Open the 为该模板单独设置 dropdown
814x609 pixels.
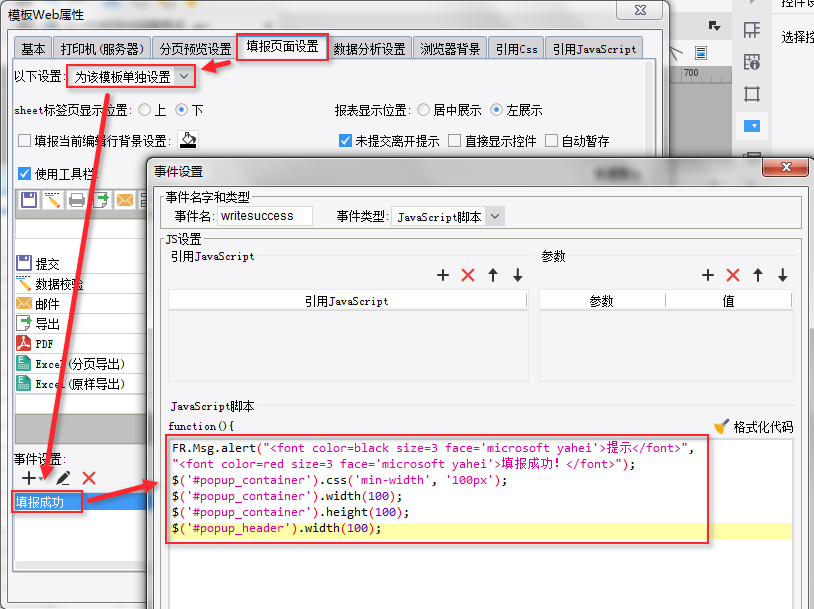point(132,77)
